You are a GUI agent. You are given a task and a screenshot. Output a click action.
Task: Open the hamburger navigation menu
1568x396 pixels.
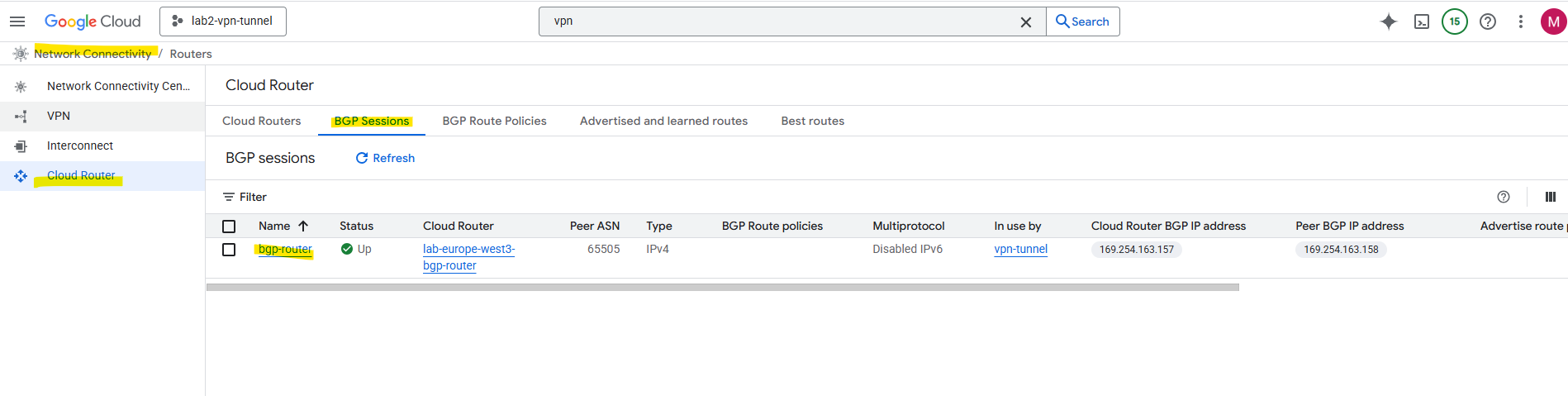click(x=17, y=21)
